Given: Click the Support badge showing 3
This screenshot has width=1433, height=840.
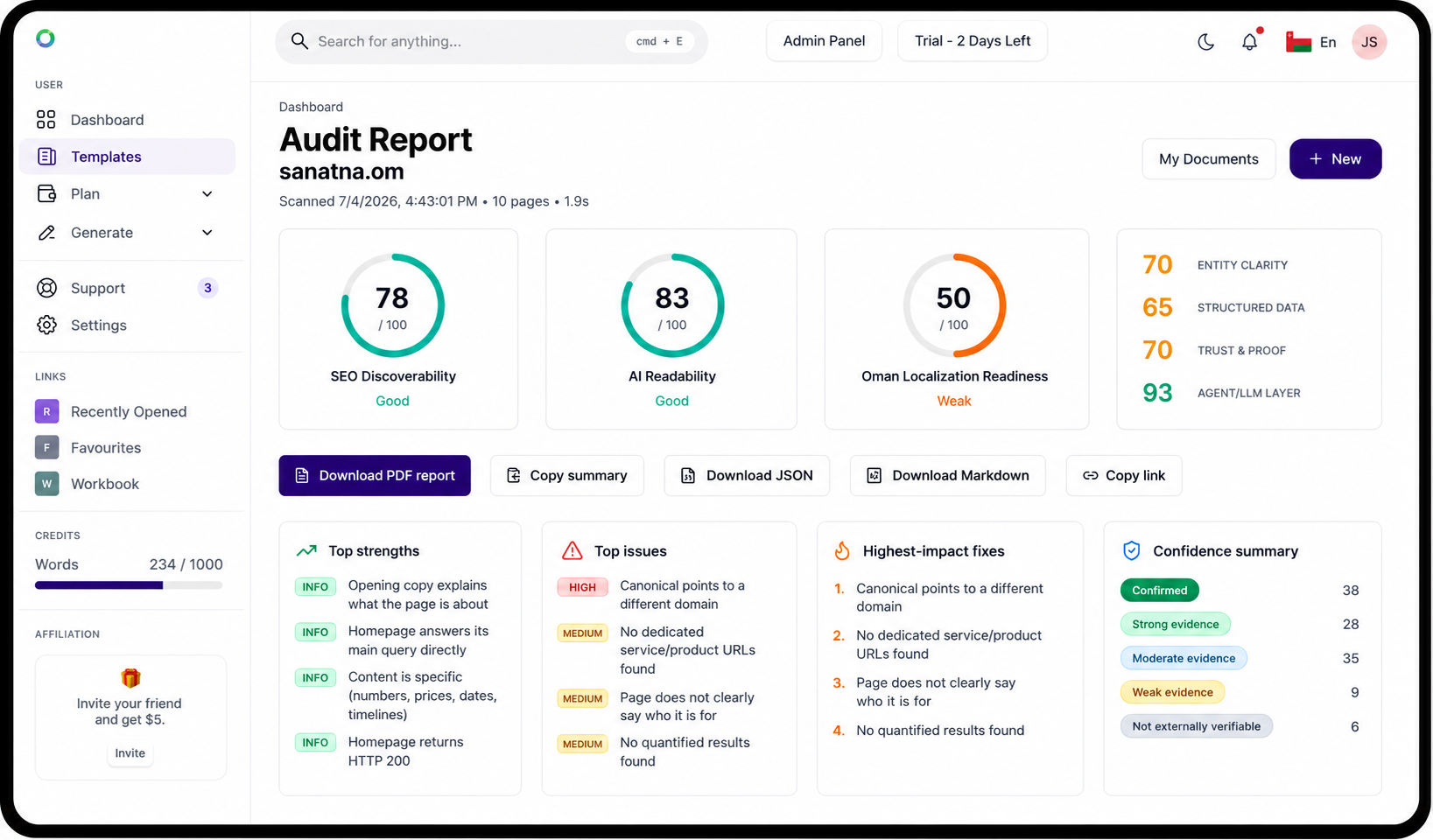Looking at the screenshot, I should tap(207, 288).
